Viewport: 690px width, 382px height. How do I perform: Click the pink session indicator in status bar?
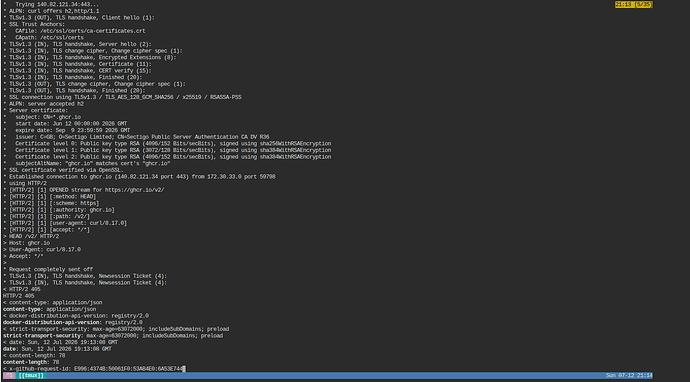pyautogui.click(x=9, y=375)
